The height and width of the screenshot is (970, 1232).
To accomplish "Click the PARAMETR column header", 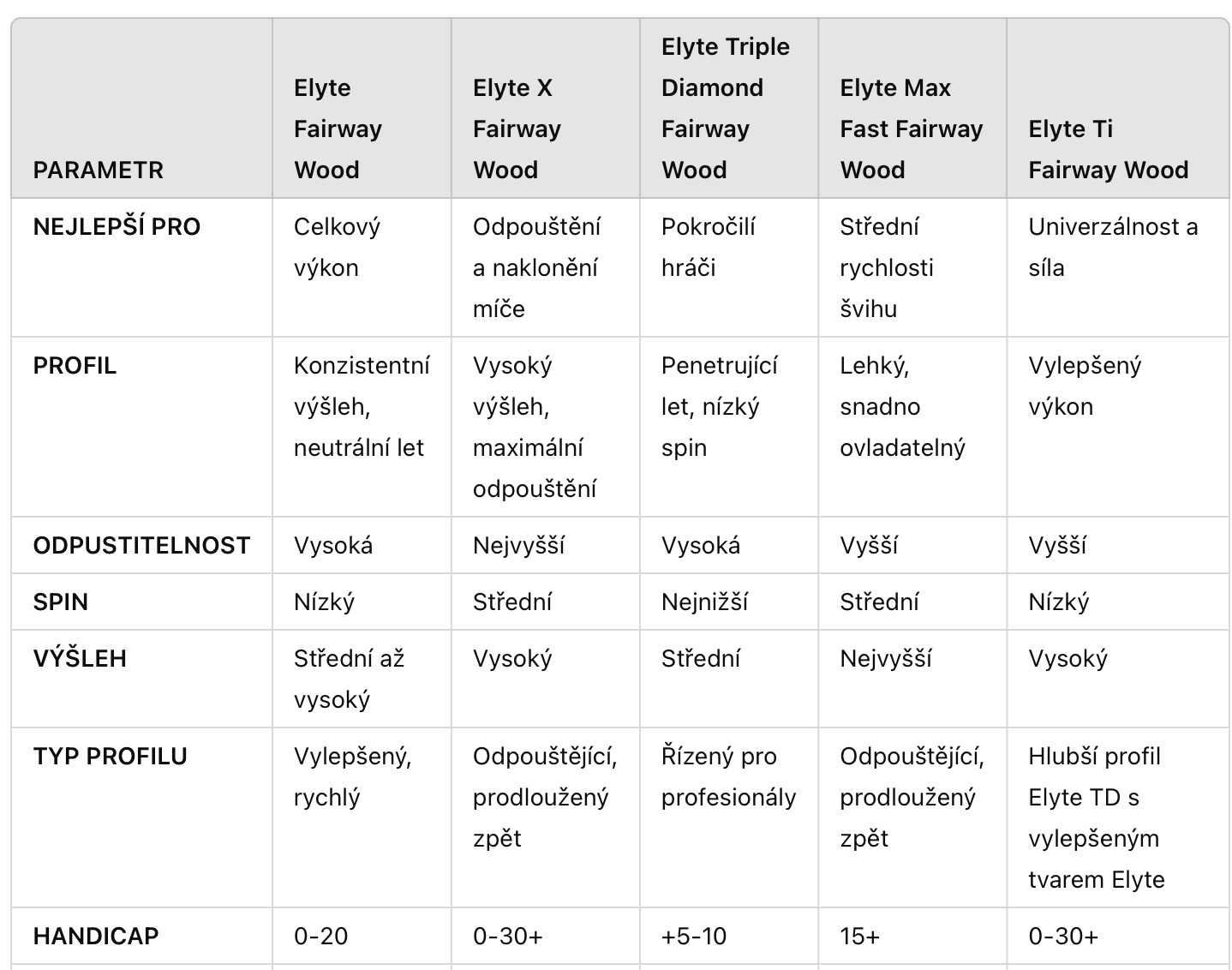I will [x=98, y=170].
